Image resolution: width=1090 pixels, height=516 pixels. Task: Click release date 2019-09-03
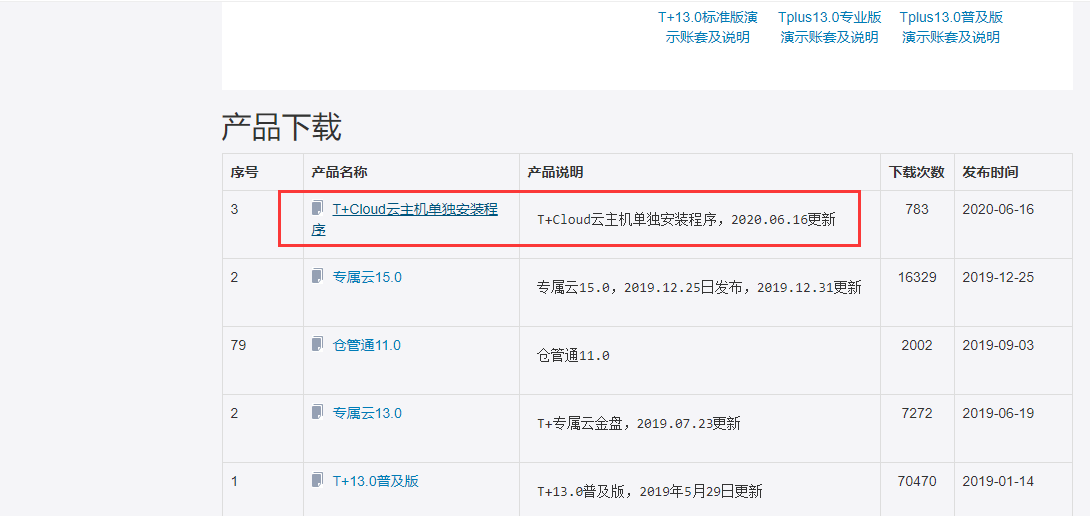(x=998, y=346)
